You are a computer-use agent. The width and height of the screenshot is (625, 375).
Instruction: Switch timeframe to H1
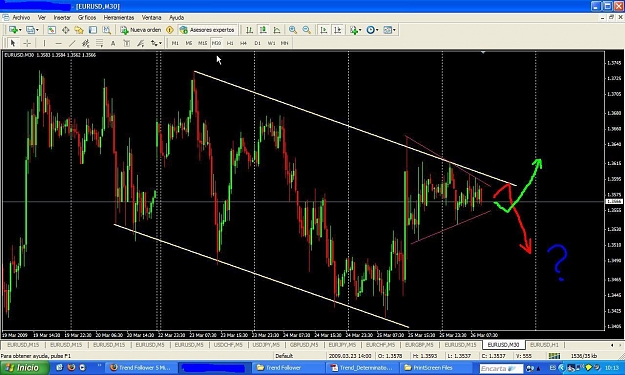pyautogui.click(x=230, y=43)
